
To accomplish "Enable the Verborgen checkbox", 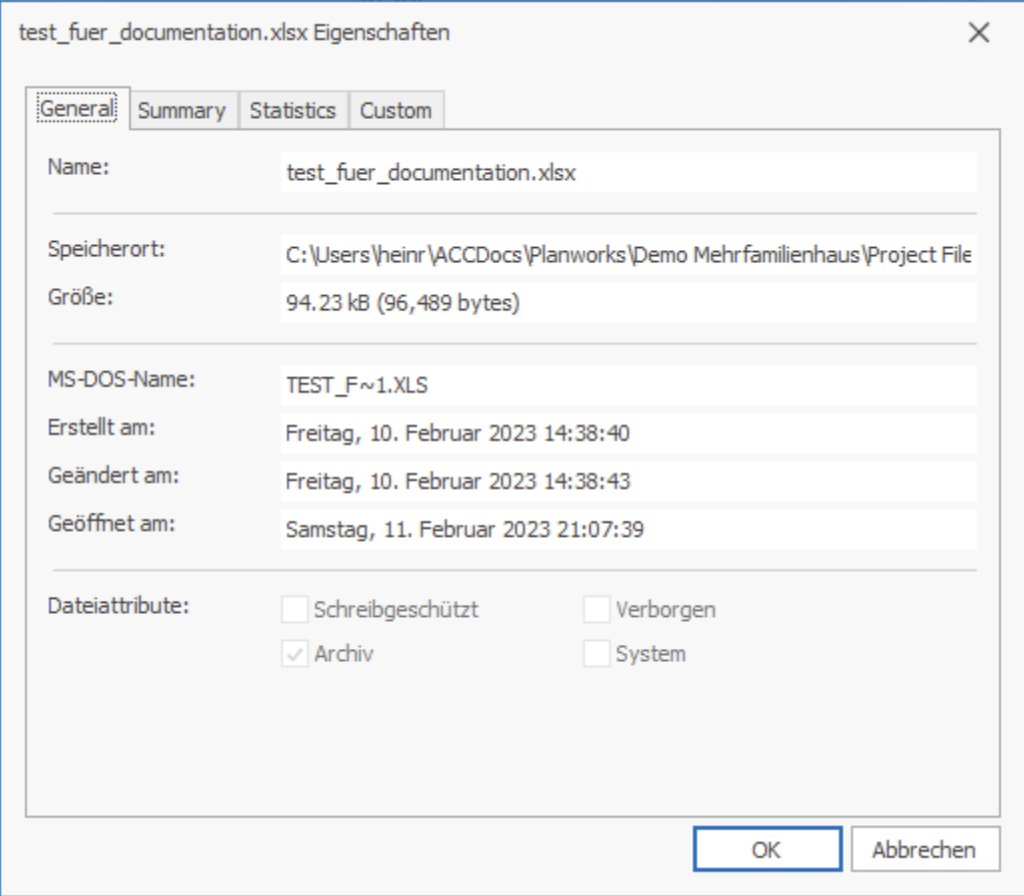I will (x=596, y=609).
